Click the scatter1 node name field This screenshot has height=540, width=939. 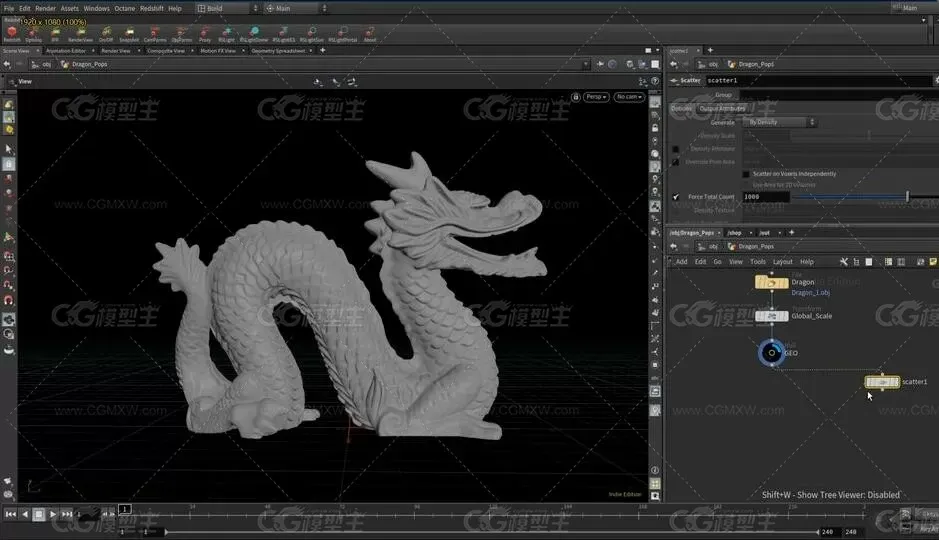(817, 80)
